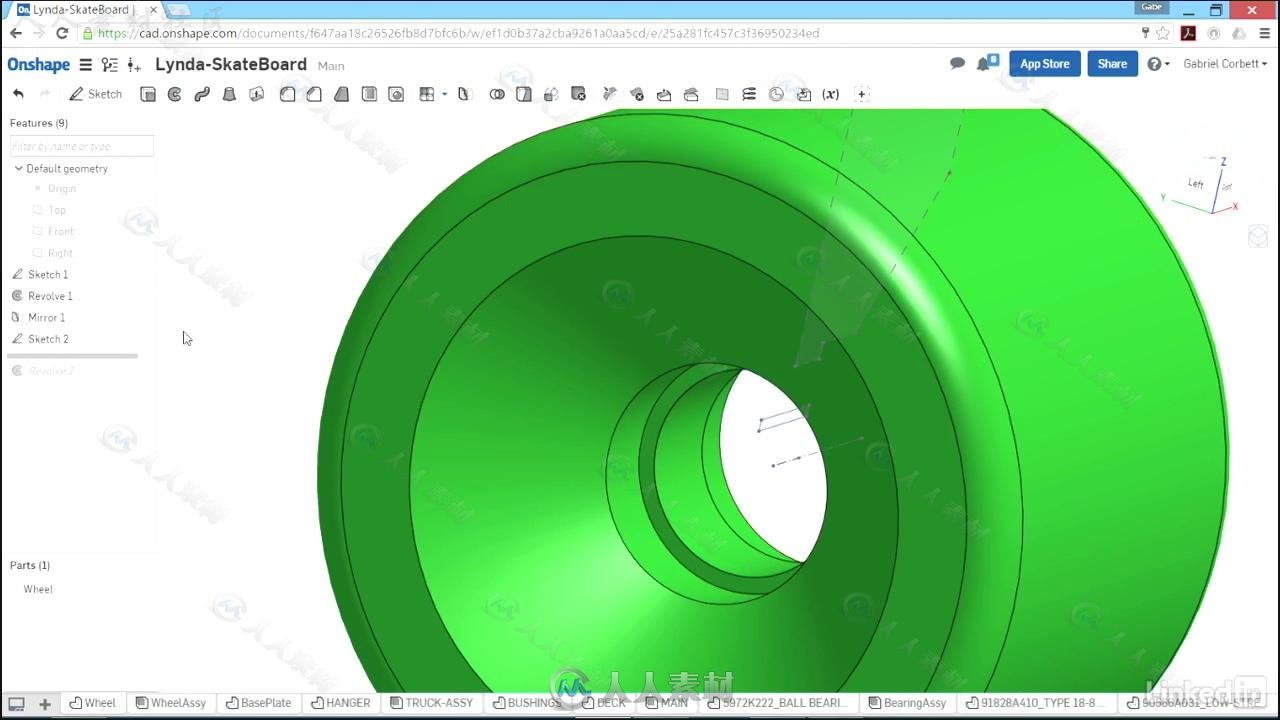Toggle visibility of Origin
1280x720 pixels.
[x=38, y=188]
